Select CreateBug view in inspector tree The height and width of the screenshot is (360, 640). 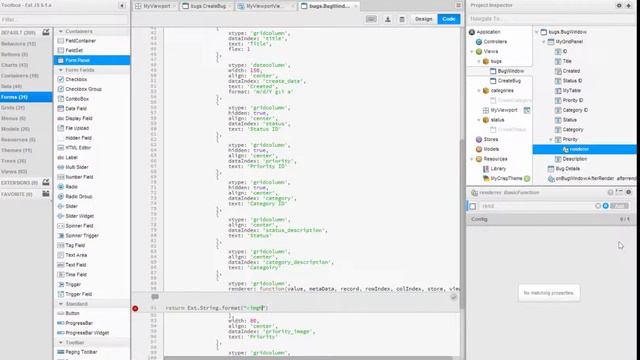(509, 81)
